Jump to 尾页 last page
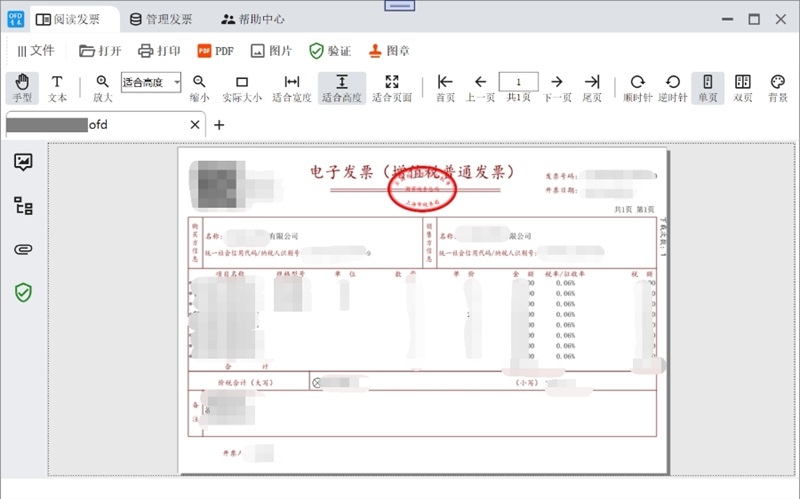Image resolution: width=800 pixels, height=499 pixels. (592, 88)
